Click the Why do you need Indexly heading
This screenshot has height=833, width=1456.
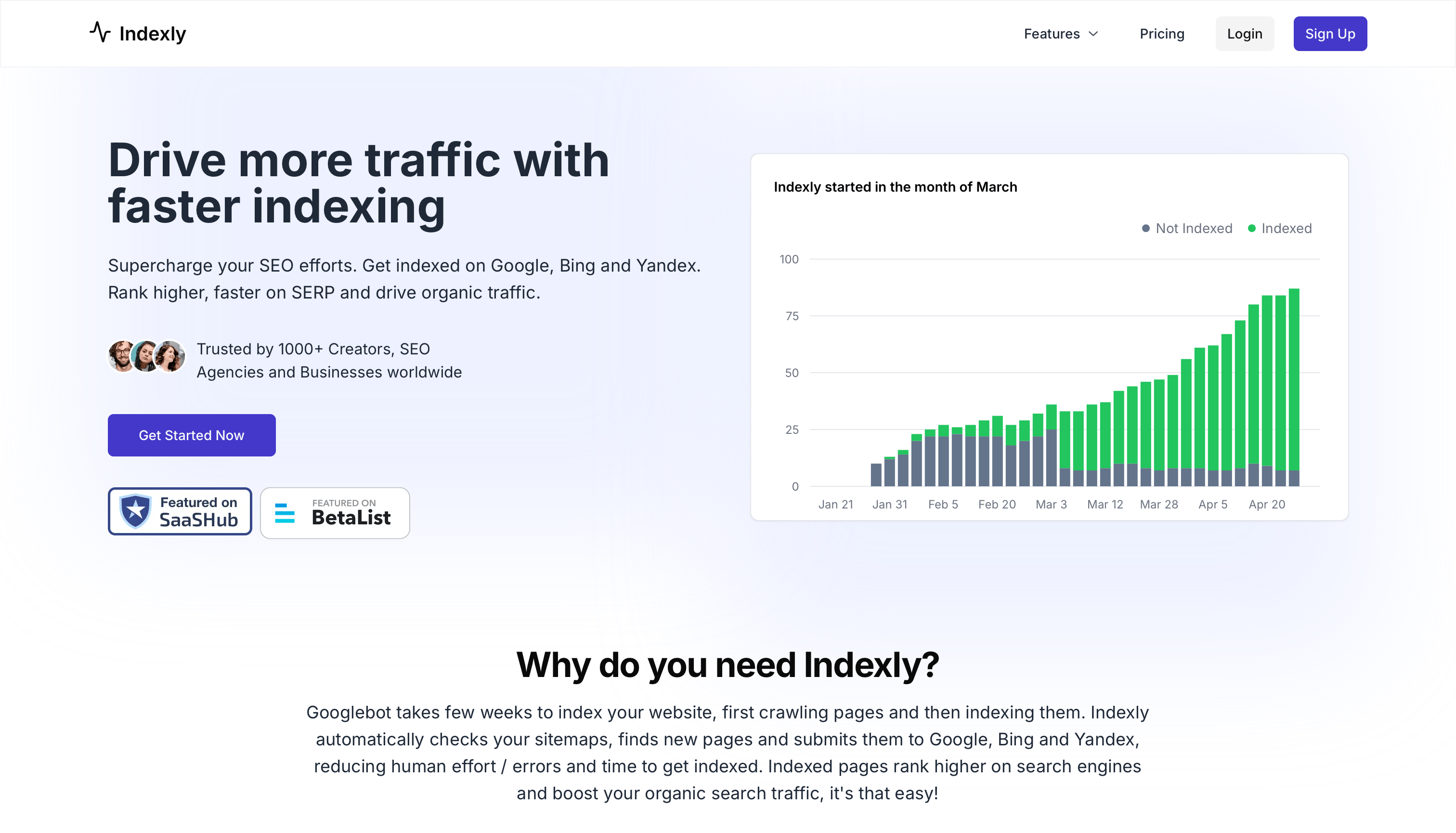(x=728, y=665)
